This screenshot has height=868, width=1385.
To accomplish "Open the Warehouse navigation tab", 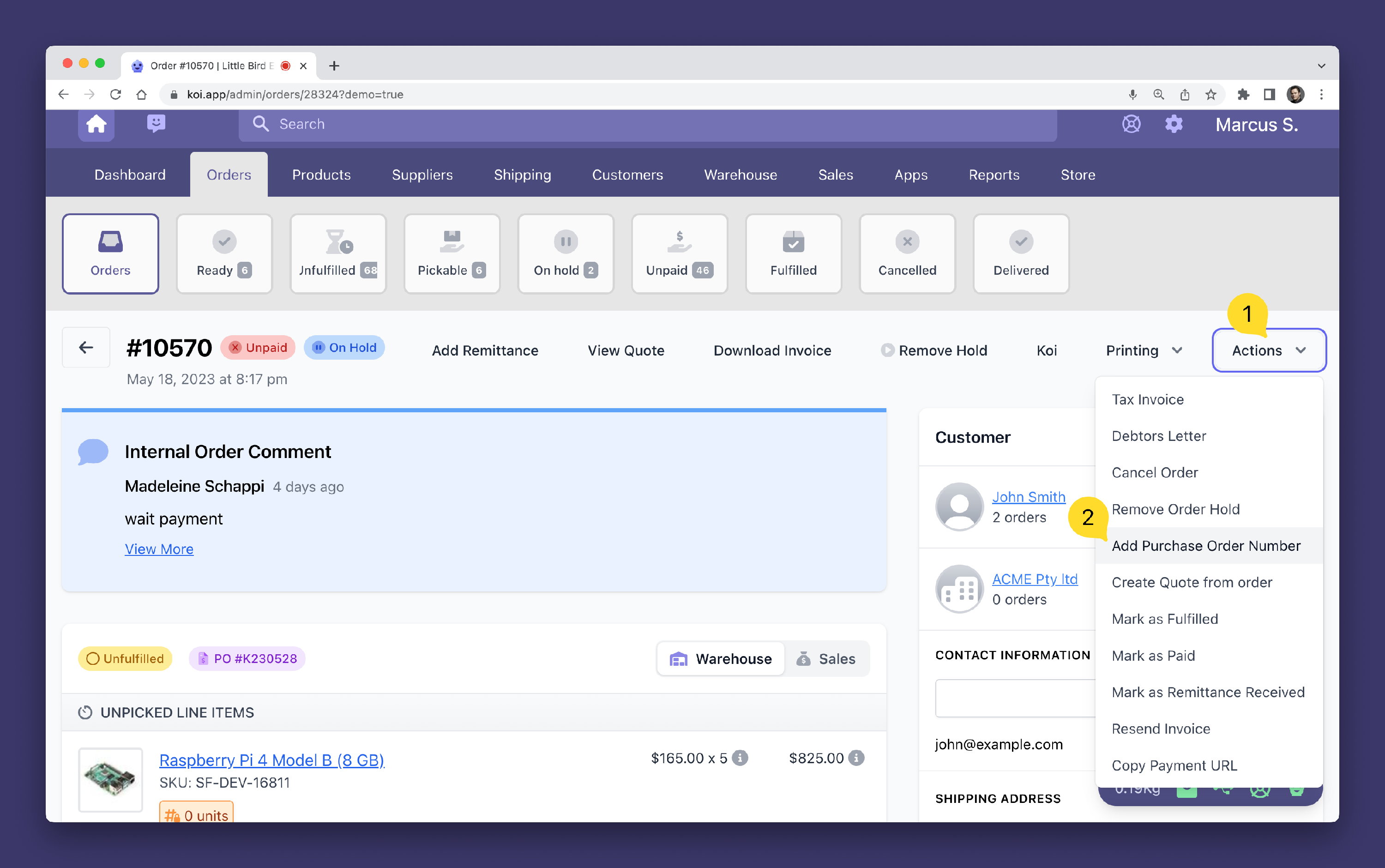I will click(x=741, y=175).
